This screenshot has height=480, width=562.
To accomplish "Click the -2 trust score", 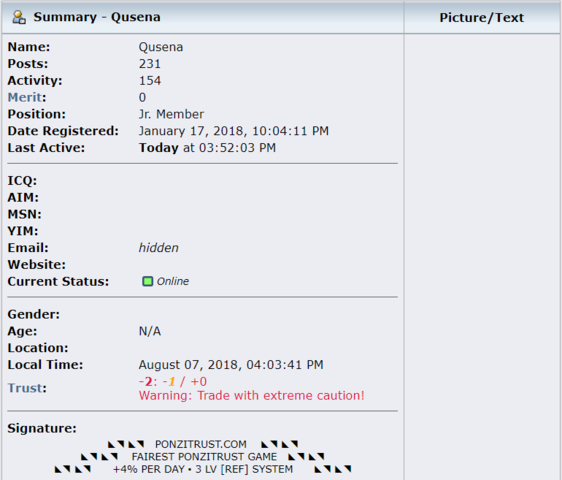I will (146, 381).
